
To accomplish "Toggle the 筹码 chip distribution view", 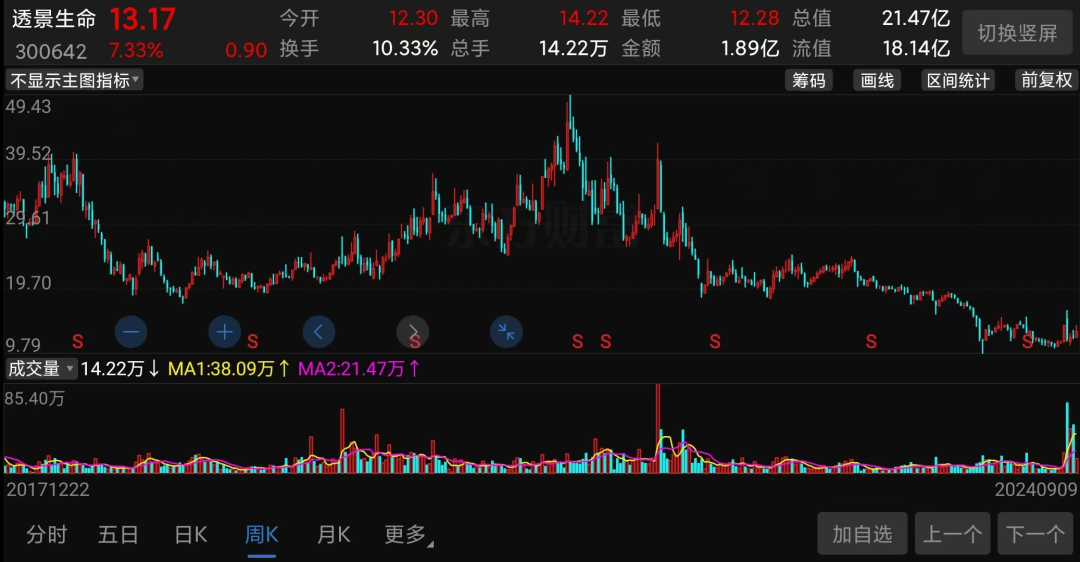I will (x=809, y=81).
